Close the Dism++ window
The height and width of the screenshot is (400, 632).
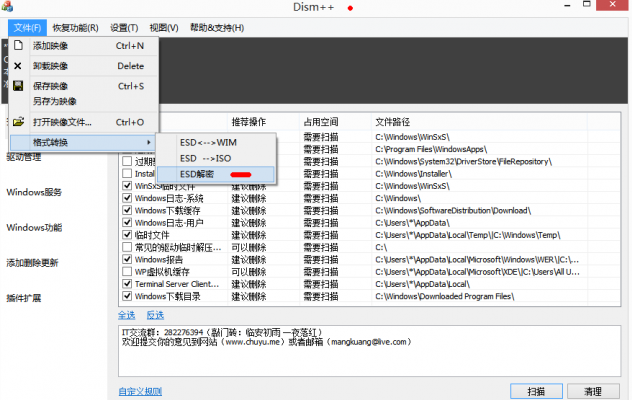tap(613, 5)
